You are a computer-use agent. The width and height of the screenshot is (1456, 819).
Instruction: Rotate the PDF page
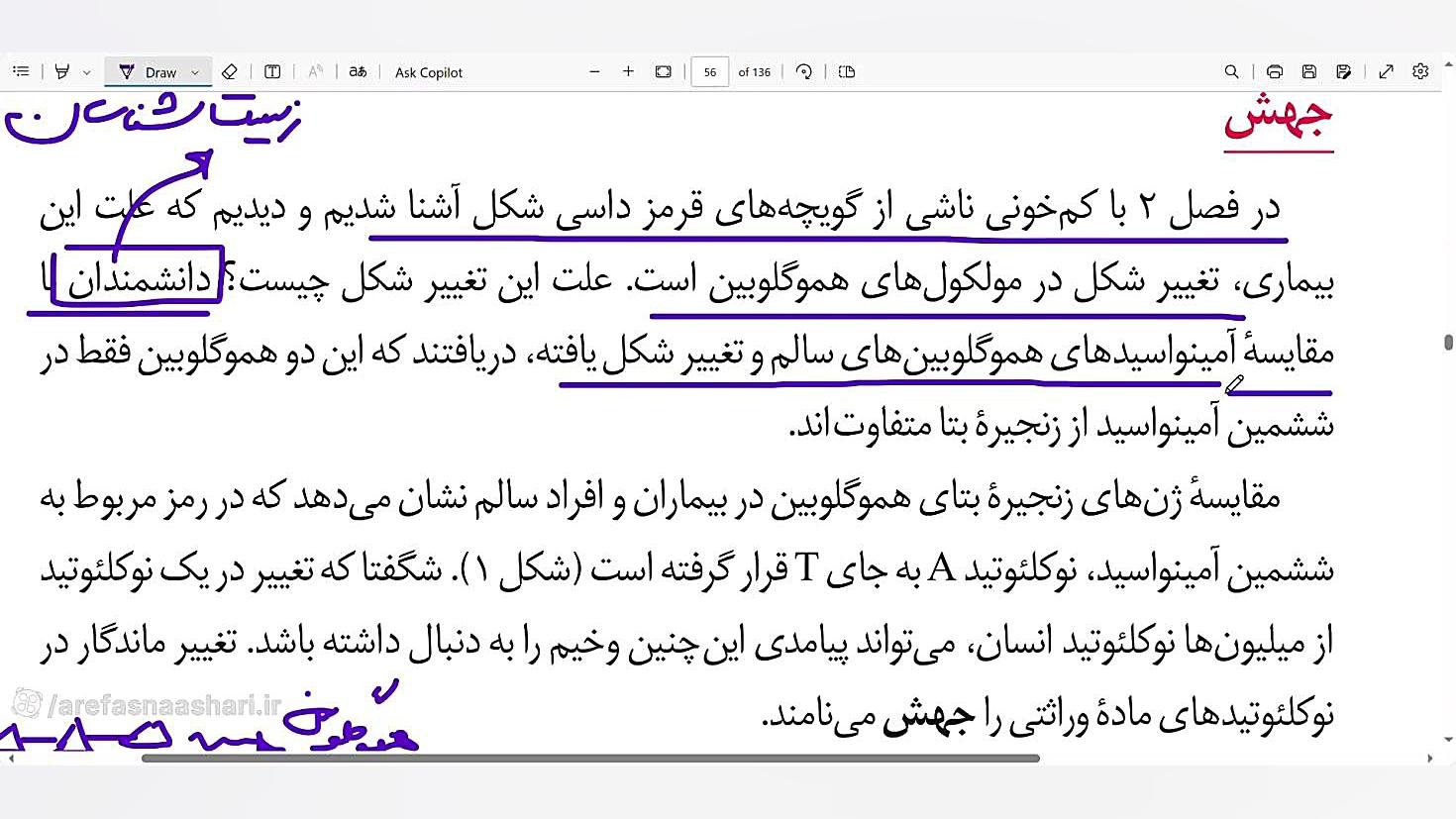pos(804,71)
